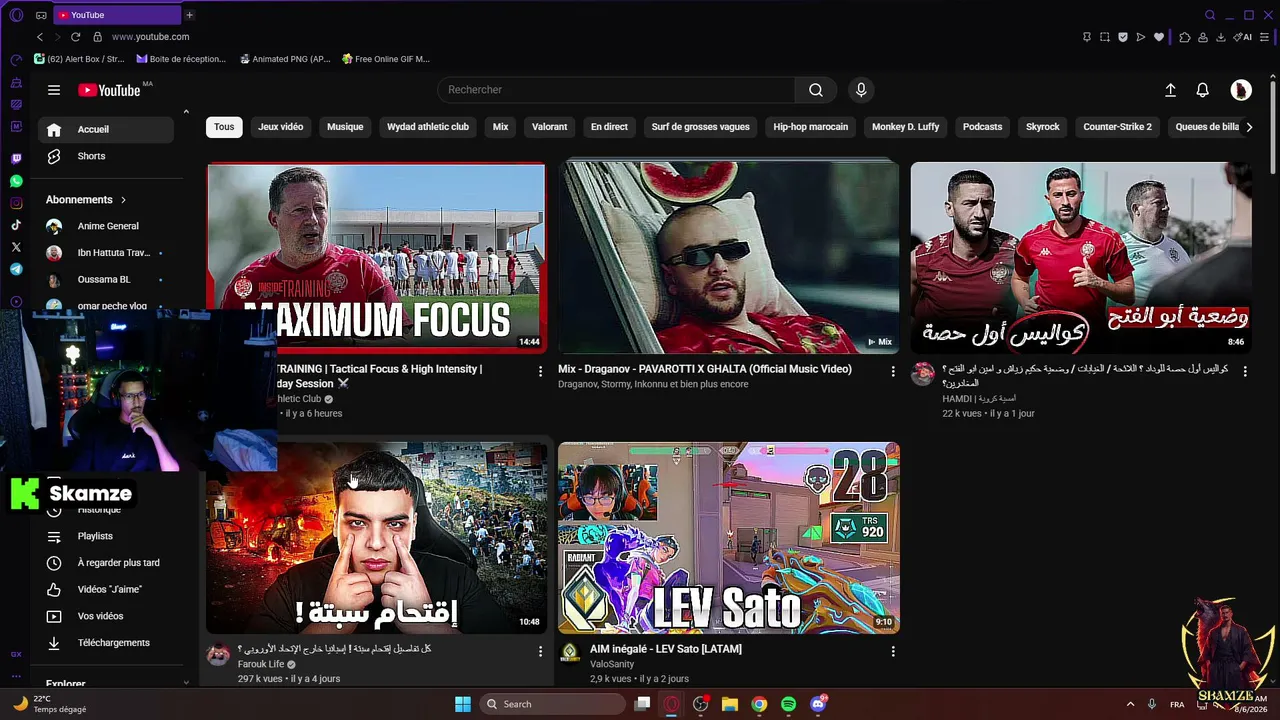The width and height of the screenshot is (1280, 720).
Task: Select the Jeux vidéo filter chip
Action: click(x=280, y=127)
